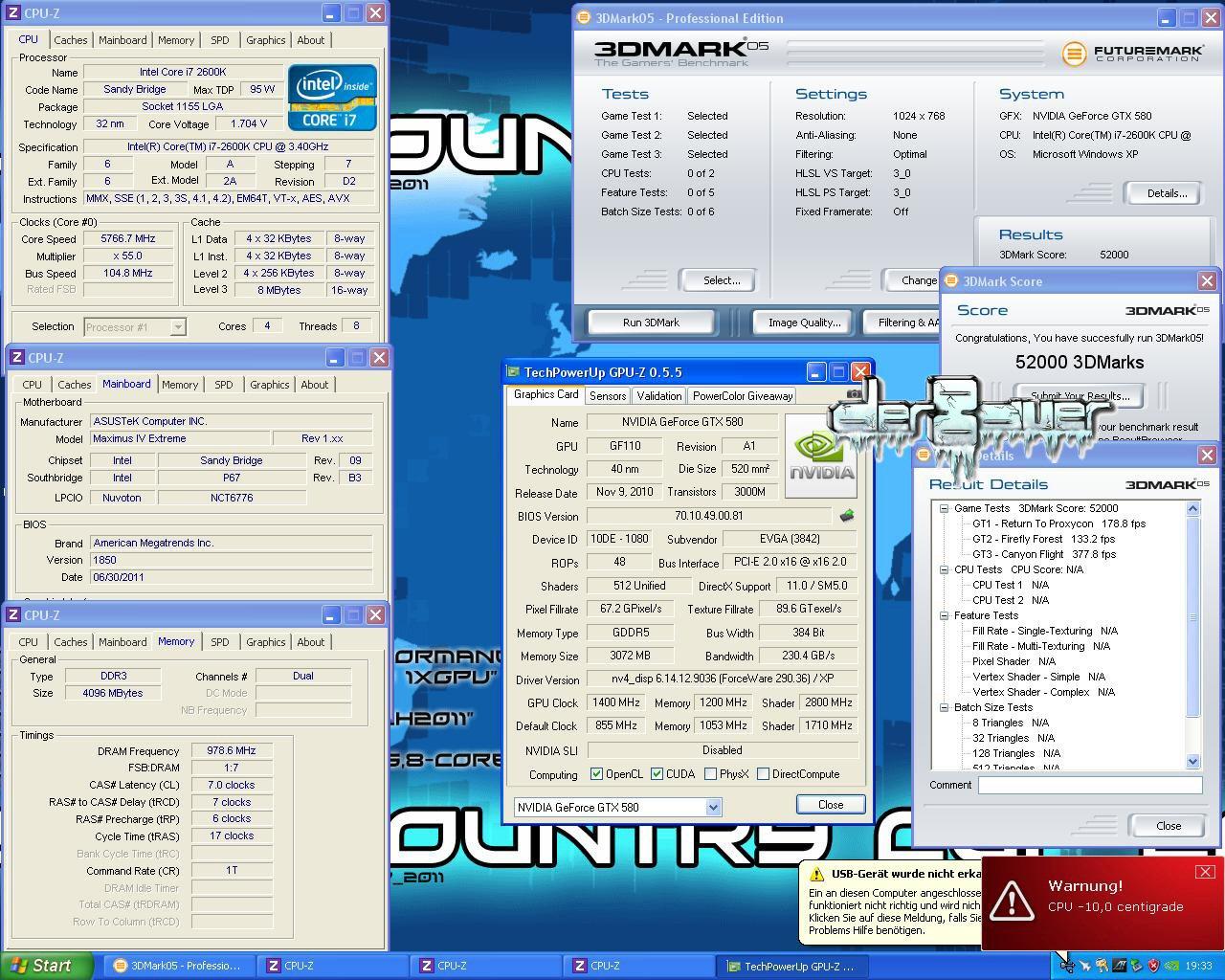Collapse the CPU Tests tree node
The height and width of the screenshot is (980, 1225).
(944, 569)
